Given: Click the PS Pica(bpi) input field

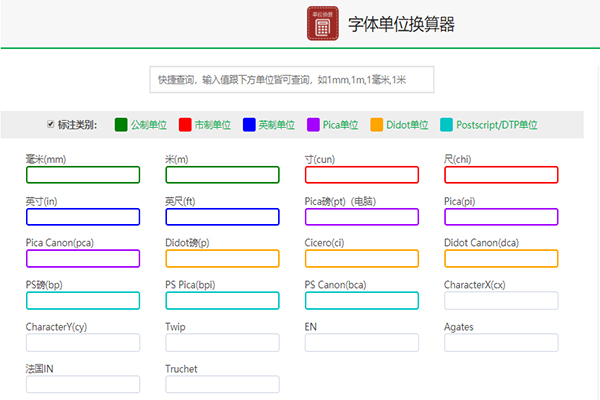Looking at the screenshot, I should coord(222,300).
